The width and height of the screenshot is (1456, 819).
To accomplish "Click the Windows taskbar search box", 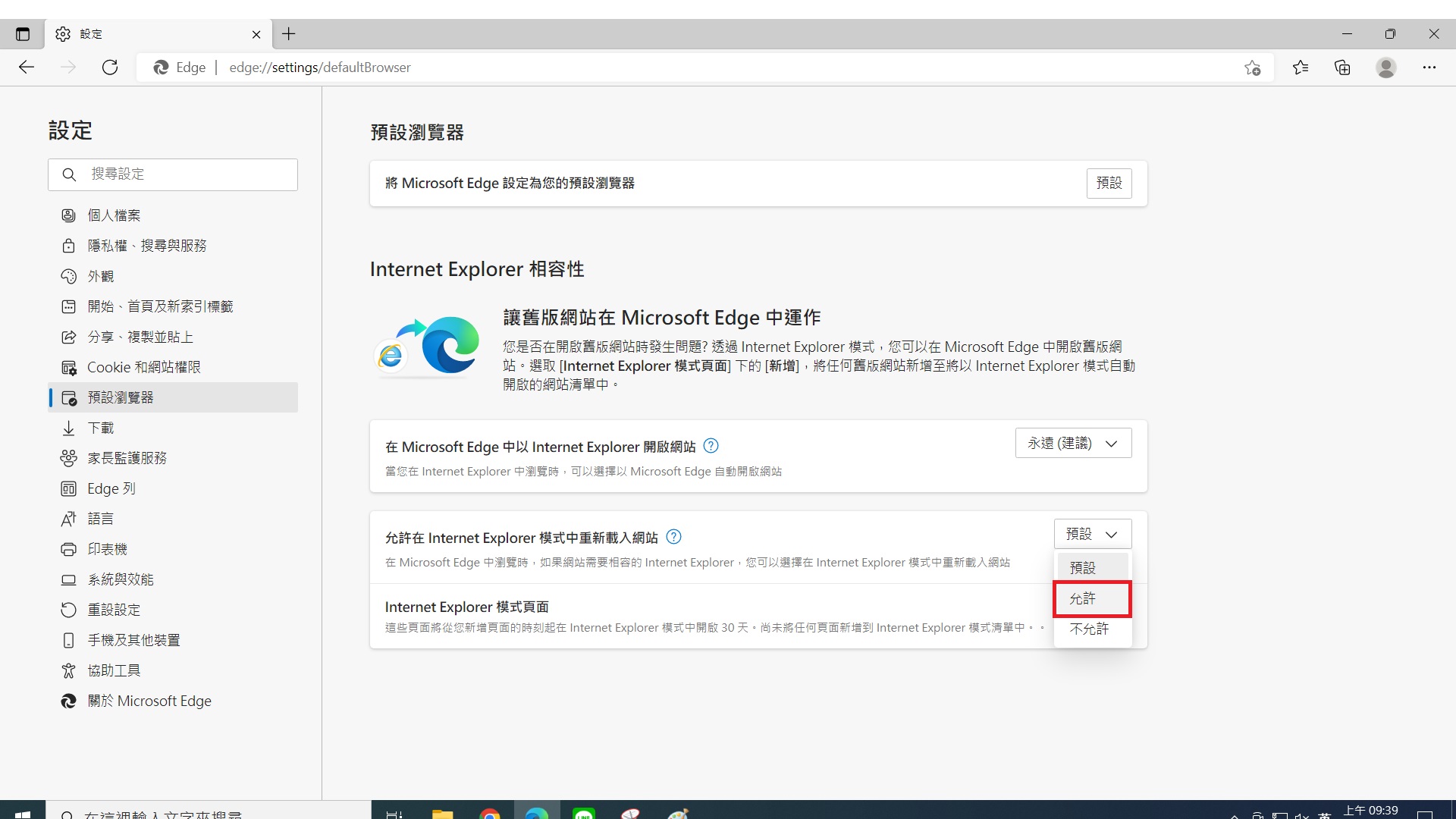I will click(x=209, y=811).
